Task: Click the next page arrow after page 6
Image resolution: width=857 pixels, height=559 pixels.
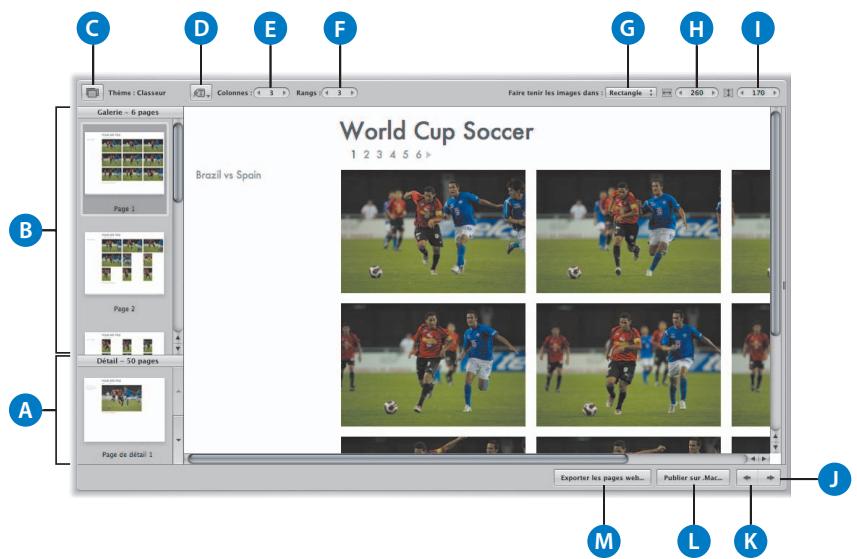Action: click(x=428, y=155)
